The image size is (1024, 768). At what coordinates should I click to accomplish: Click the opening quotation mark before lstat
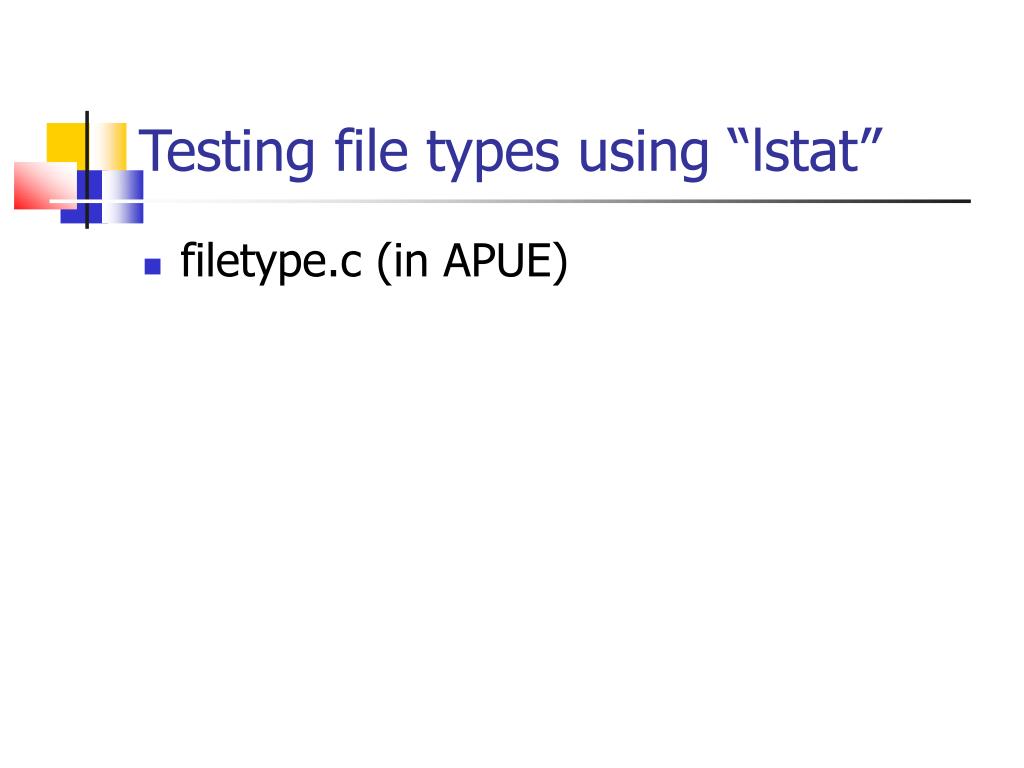(739, 137)
